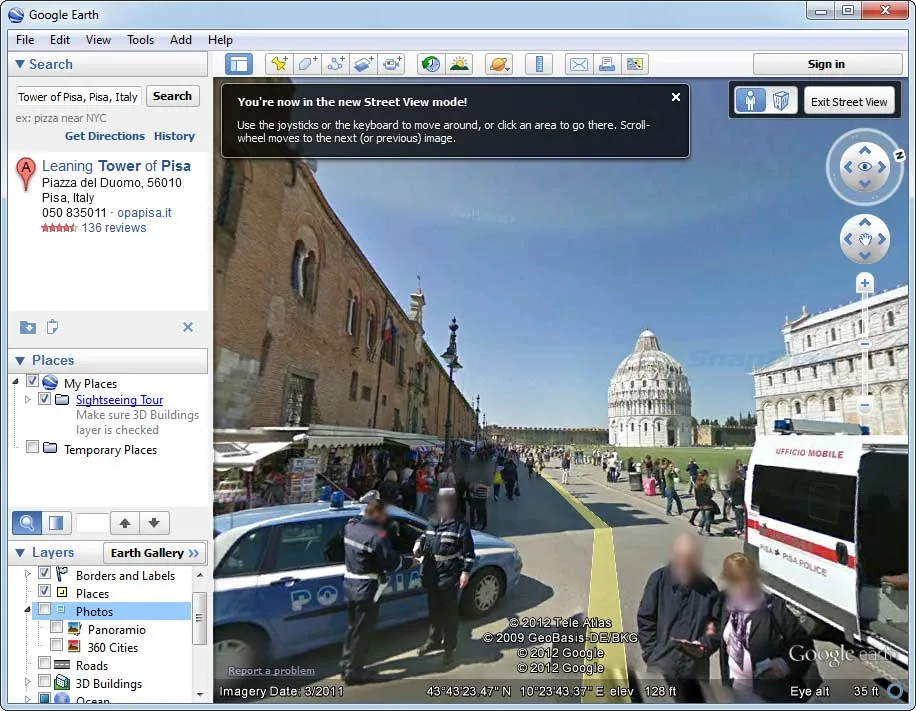Enable the Photos layer checkbox

point(44,609)
